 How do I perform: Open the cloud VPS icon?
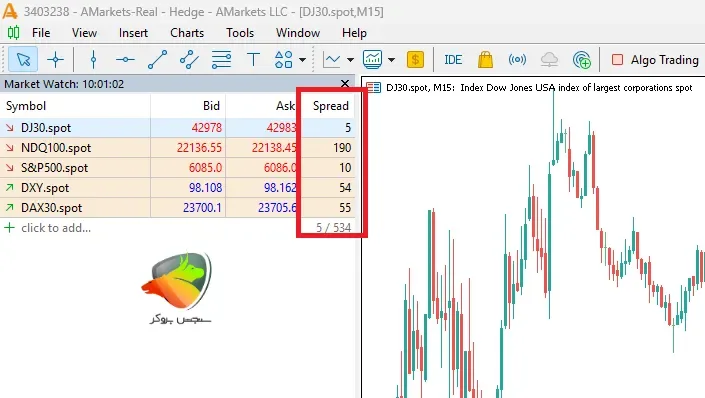549,59
